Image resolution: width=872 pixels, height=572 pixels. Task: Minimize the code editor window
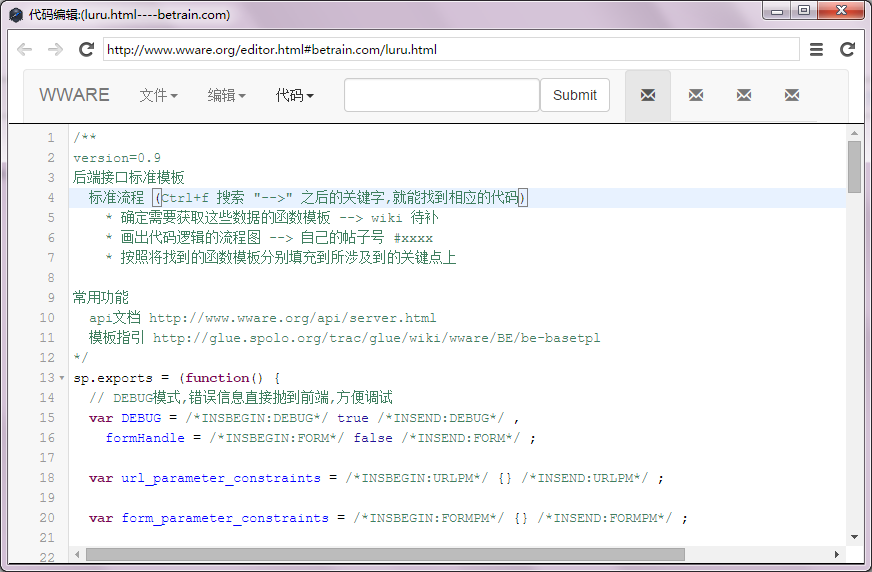pos(777,11)
